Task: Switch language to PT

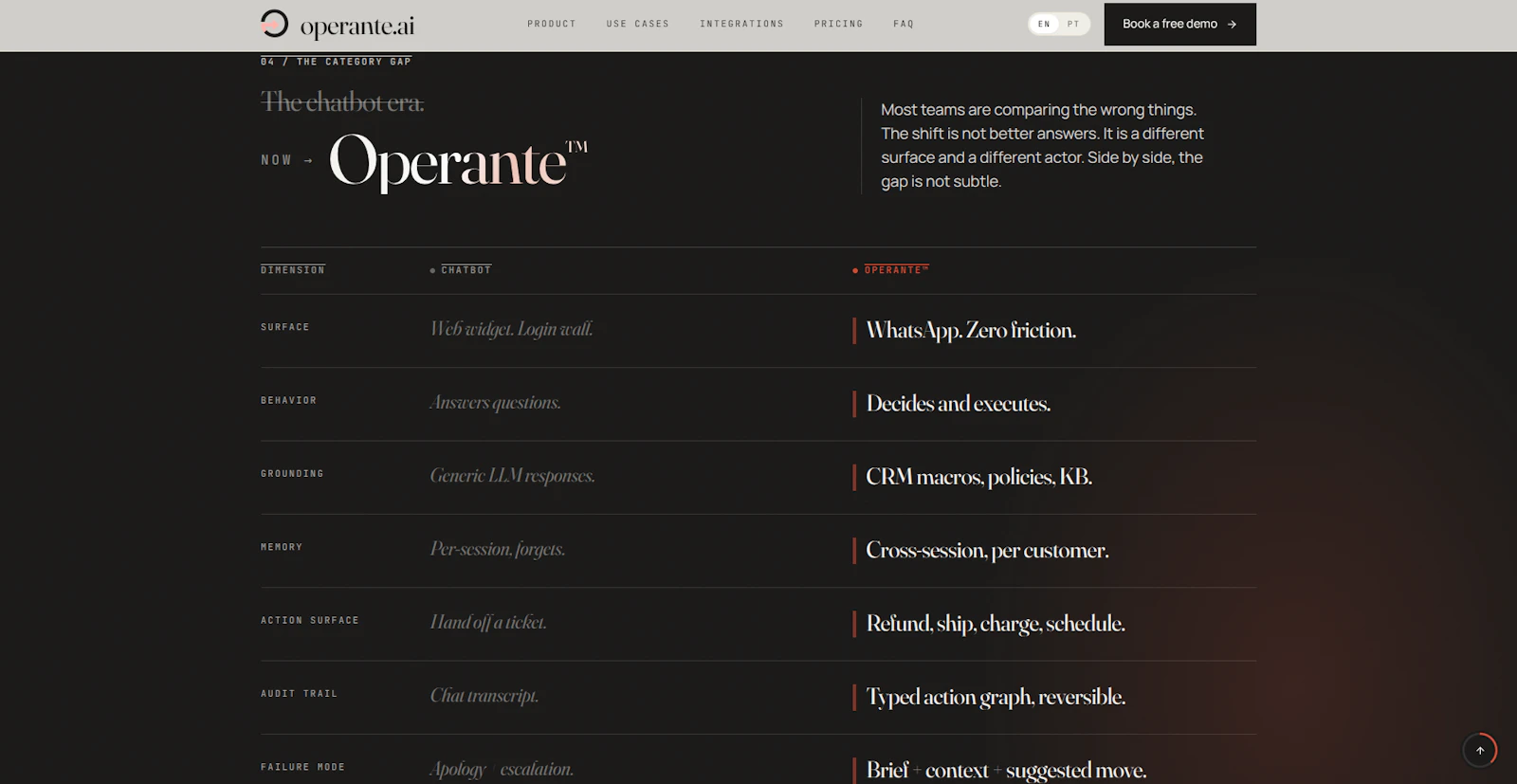Action: click(x=1073, y=24)
